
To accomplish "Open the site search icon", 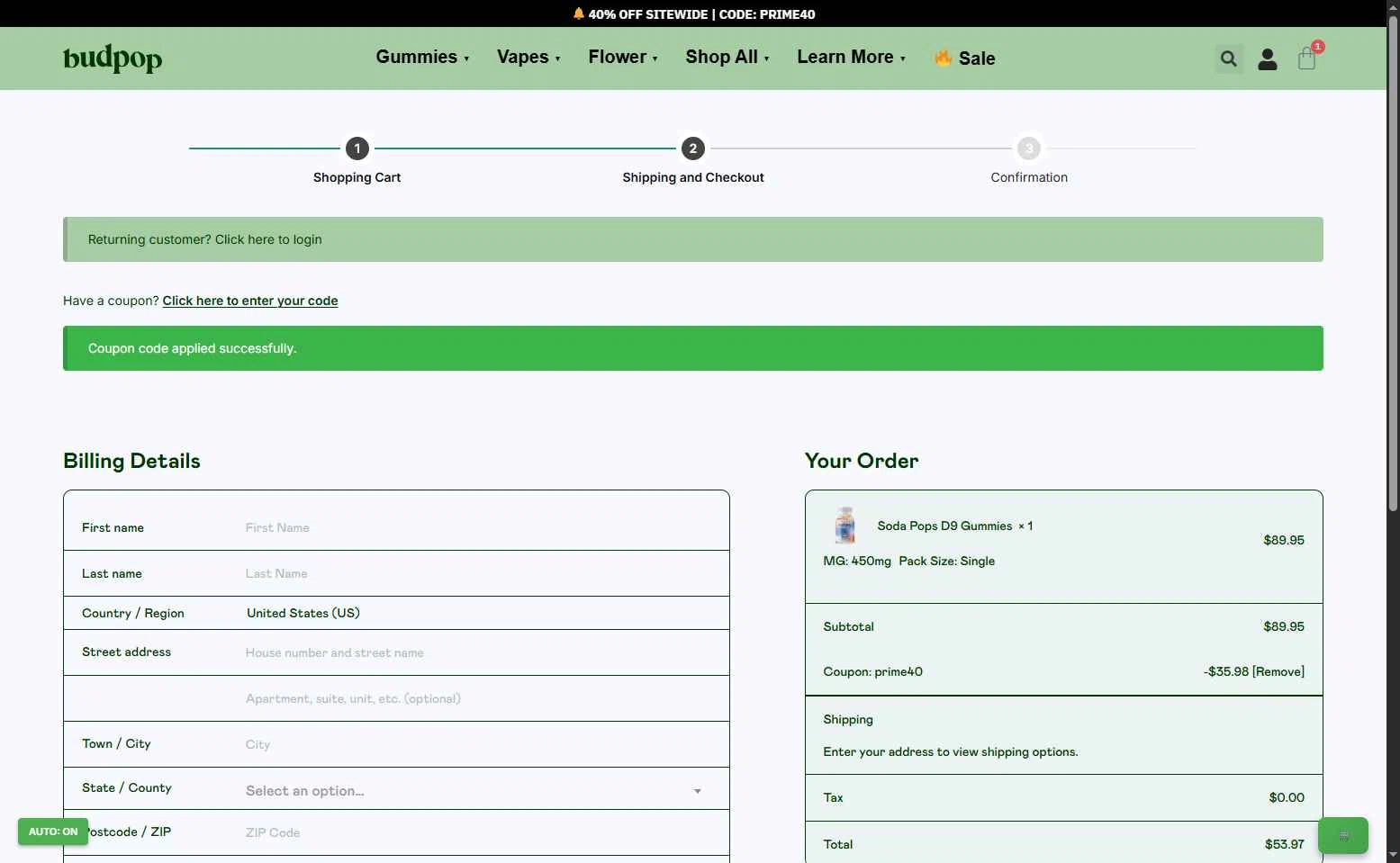I will pos(1229,59).
